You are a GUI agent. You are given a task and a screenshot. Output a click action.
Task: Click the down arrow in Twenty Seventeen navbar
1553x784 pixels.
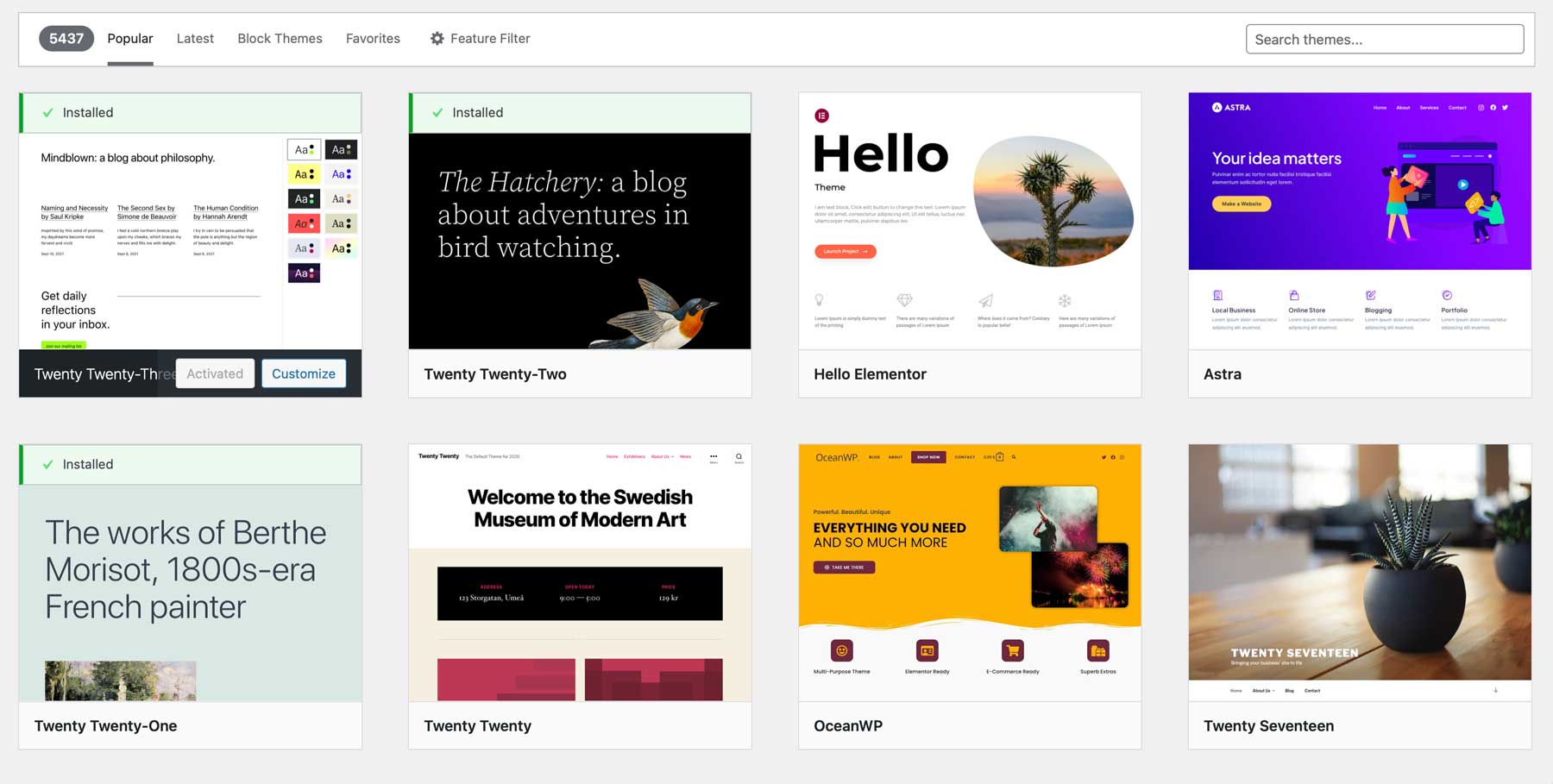pos(1496,690)
